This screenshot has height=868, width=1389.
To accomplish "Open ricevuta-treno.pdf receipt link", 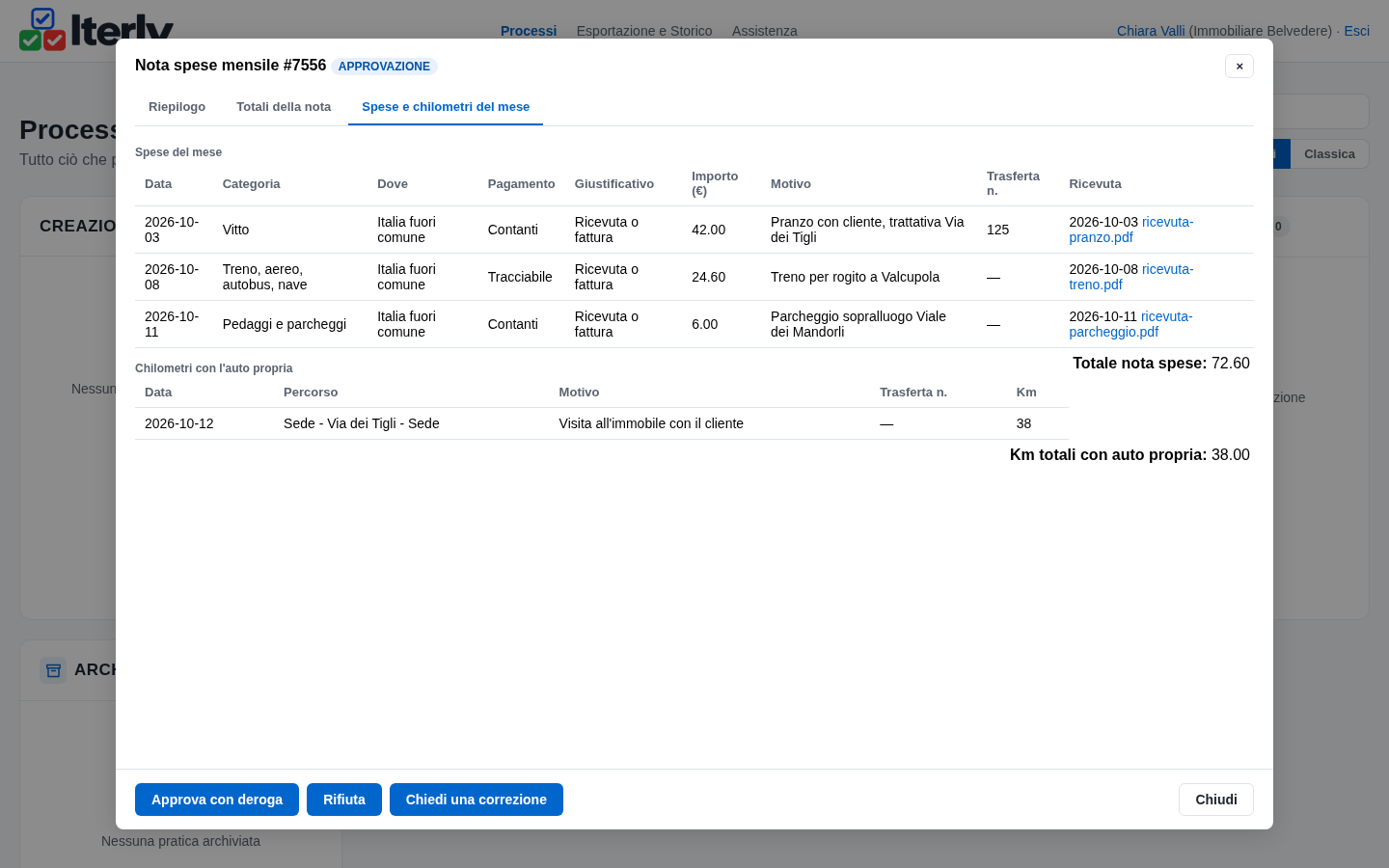I will 1130,277.
